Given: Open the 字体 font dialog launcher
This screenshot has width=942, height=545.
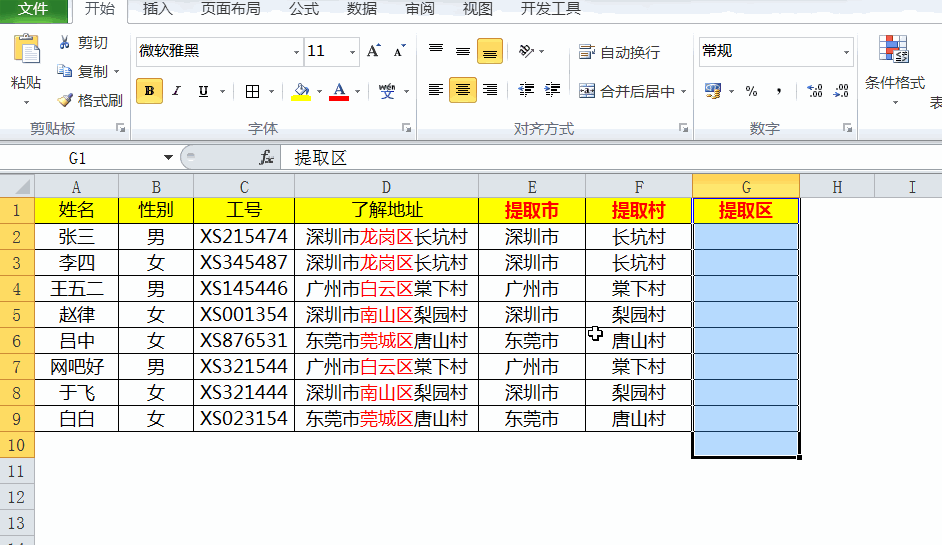Looking at the screenshot, I should click(407, 128).
